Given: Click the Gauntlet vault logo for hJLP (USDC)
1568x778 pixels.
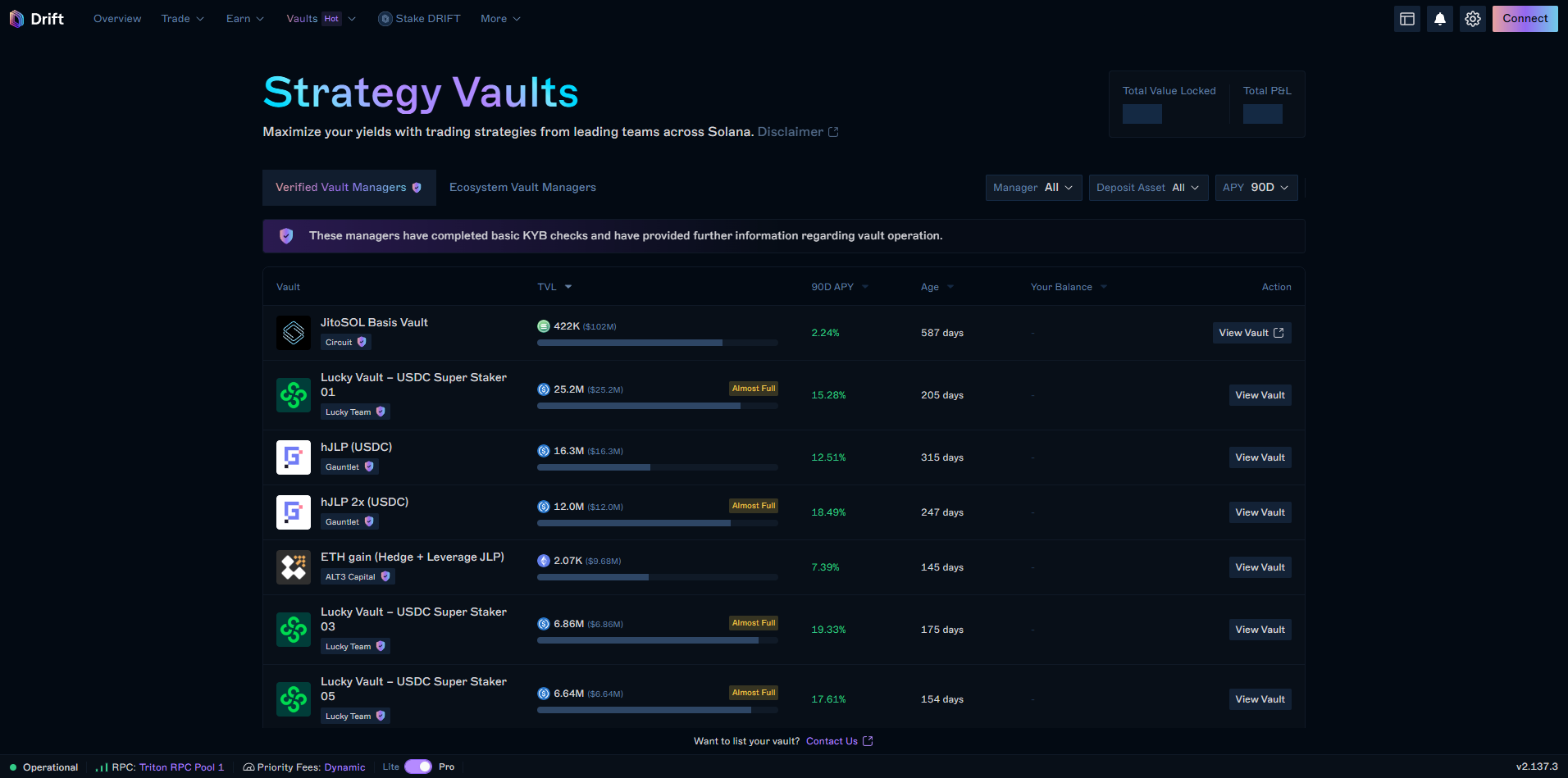Looking at the screenshot, I should pos(293,457).
